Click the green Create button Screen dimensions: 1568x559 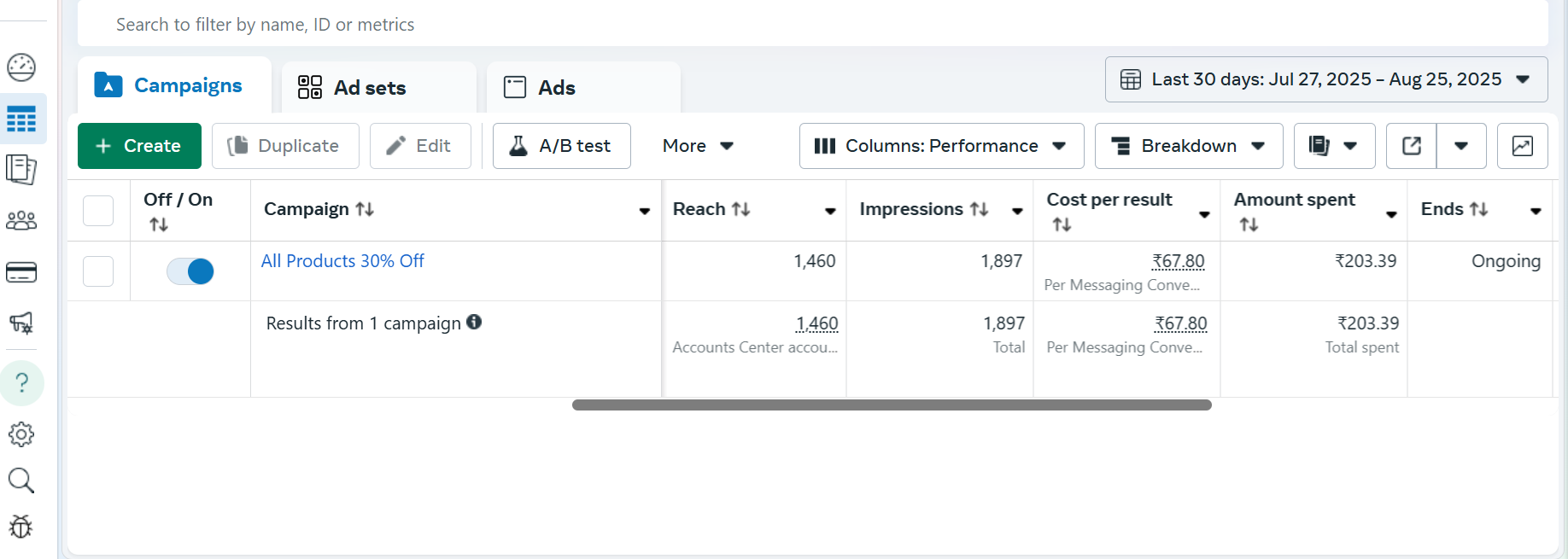tap(139, 146)
